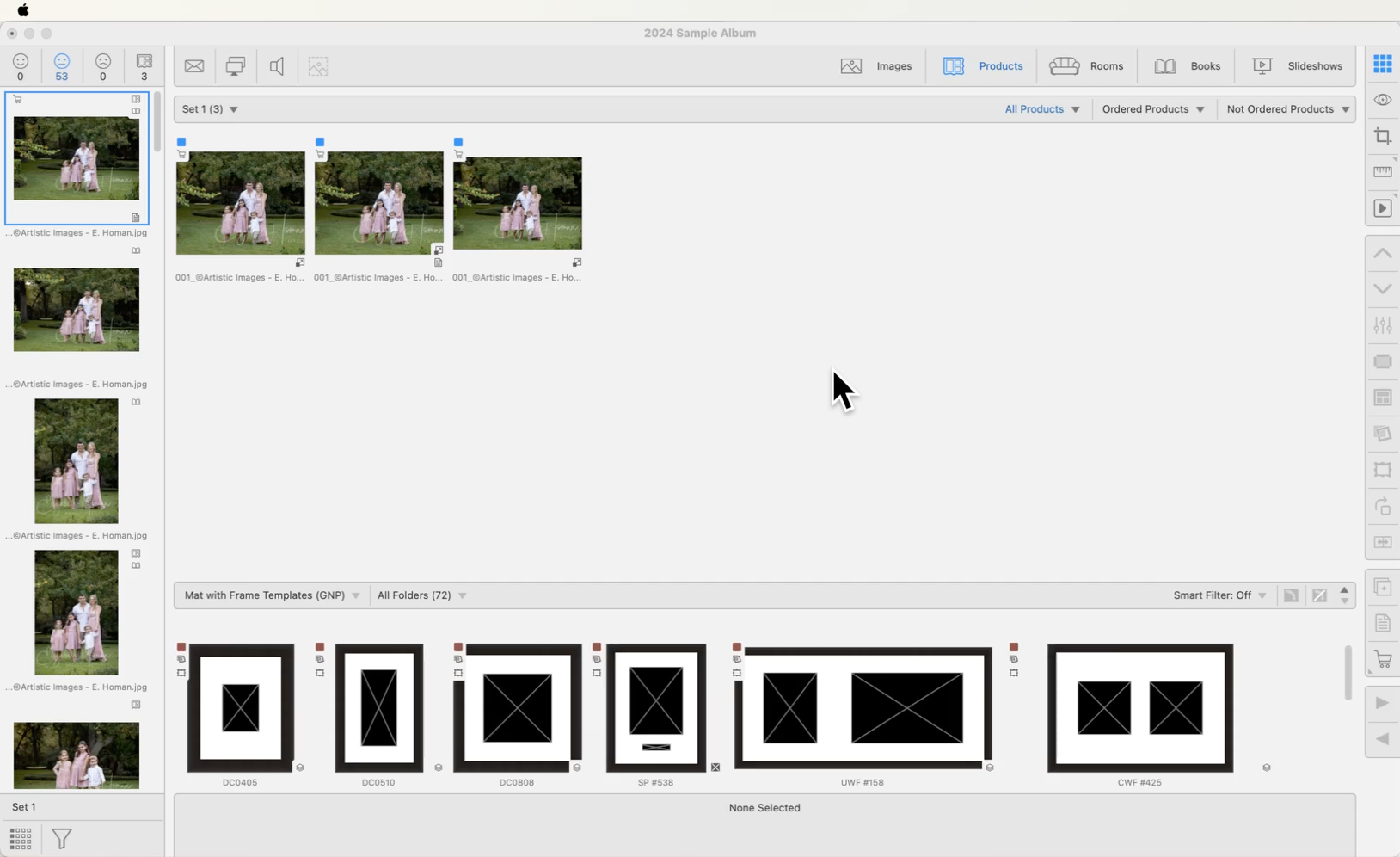Click the adjustment sliders icon in the sidebar
This screenshot has width=1400, height=857.
[x=1382, y=326]
